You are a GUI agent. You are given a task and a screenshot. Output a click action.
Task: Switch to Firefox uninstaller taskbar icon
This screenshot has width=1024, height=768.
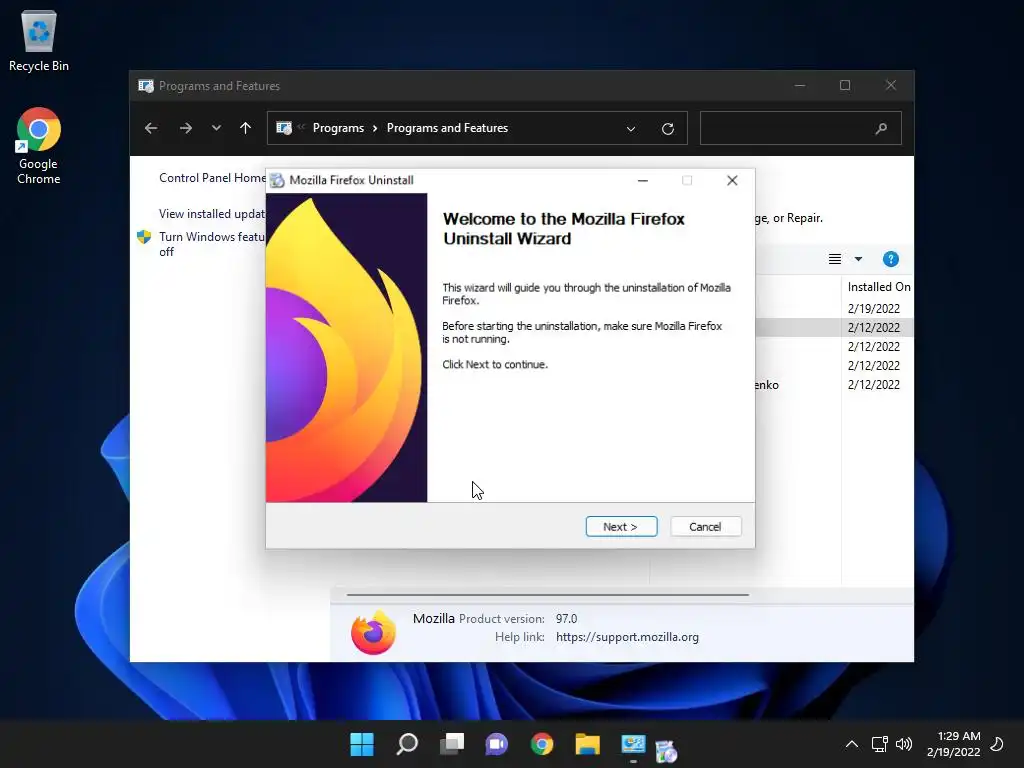click(x=666, y=751)
